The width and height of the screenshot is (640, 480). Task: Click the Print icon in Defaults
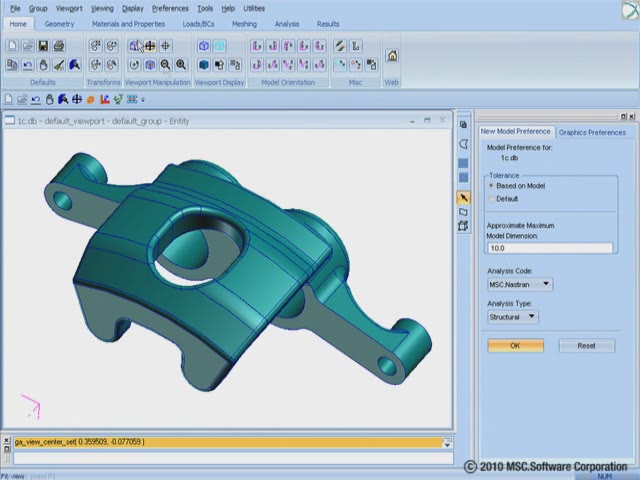click(59, 46)
